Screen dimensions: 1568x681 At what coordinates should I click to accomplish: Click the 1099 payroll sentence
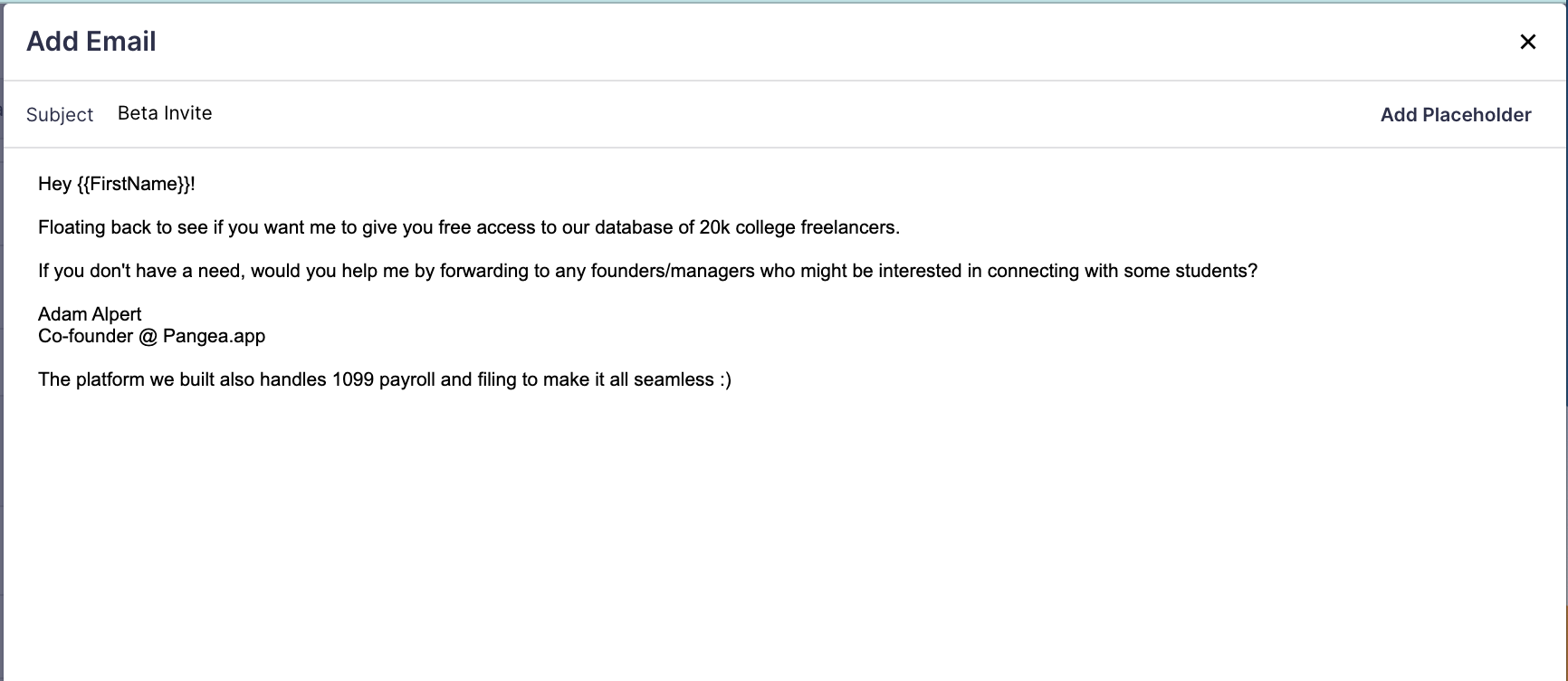point(386,379)
